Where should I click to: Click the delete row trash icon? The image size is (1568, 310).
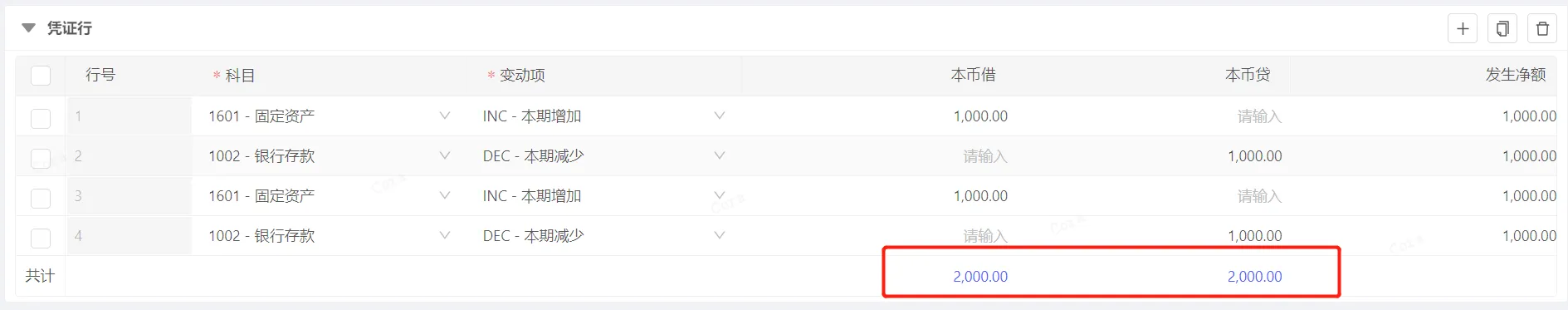[x=1542, y=29]
